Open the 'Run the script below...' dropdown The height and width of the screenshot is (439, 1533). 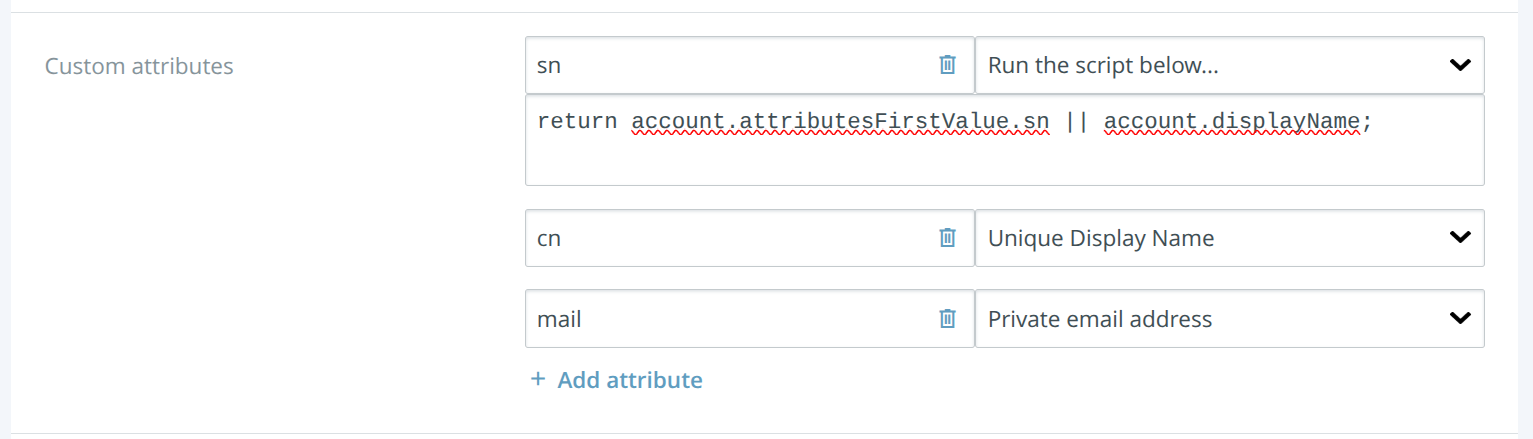click(1229, 66)
